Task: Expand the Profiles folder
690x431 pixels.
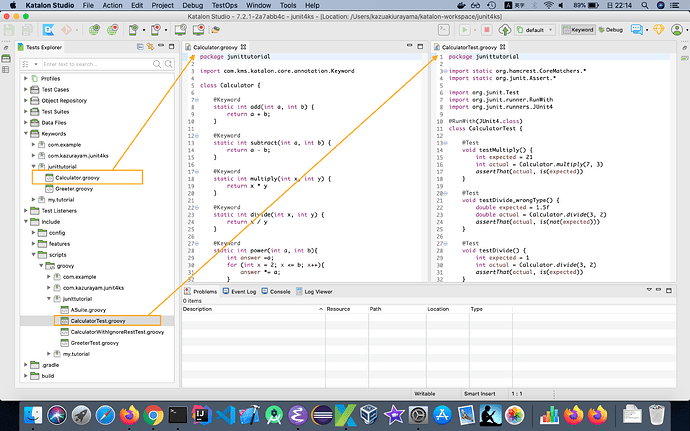Action: (x=26, y=78)
